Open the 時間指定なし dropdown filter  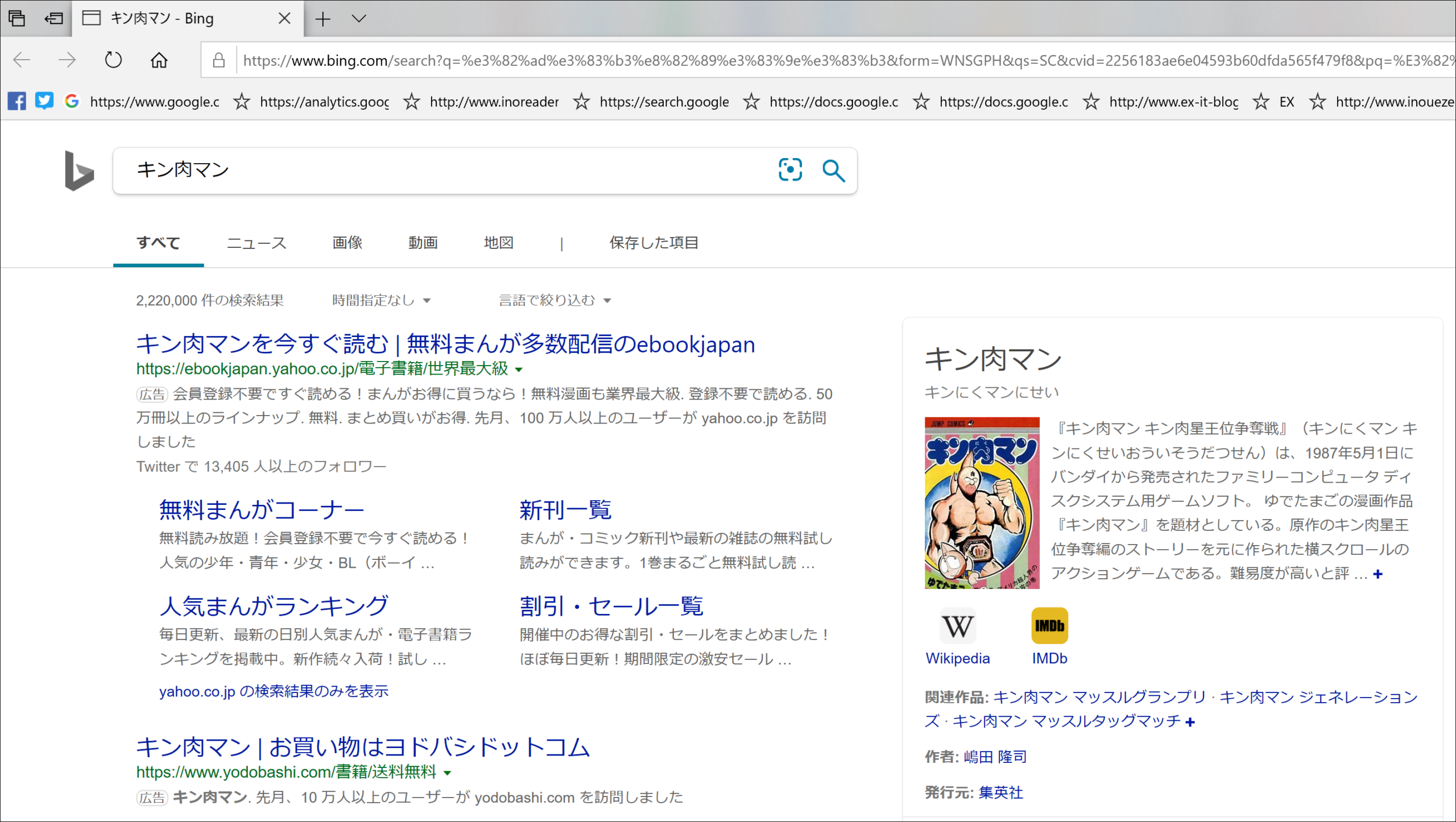[x=381, y=300]
